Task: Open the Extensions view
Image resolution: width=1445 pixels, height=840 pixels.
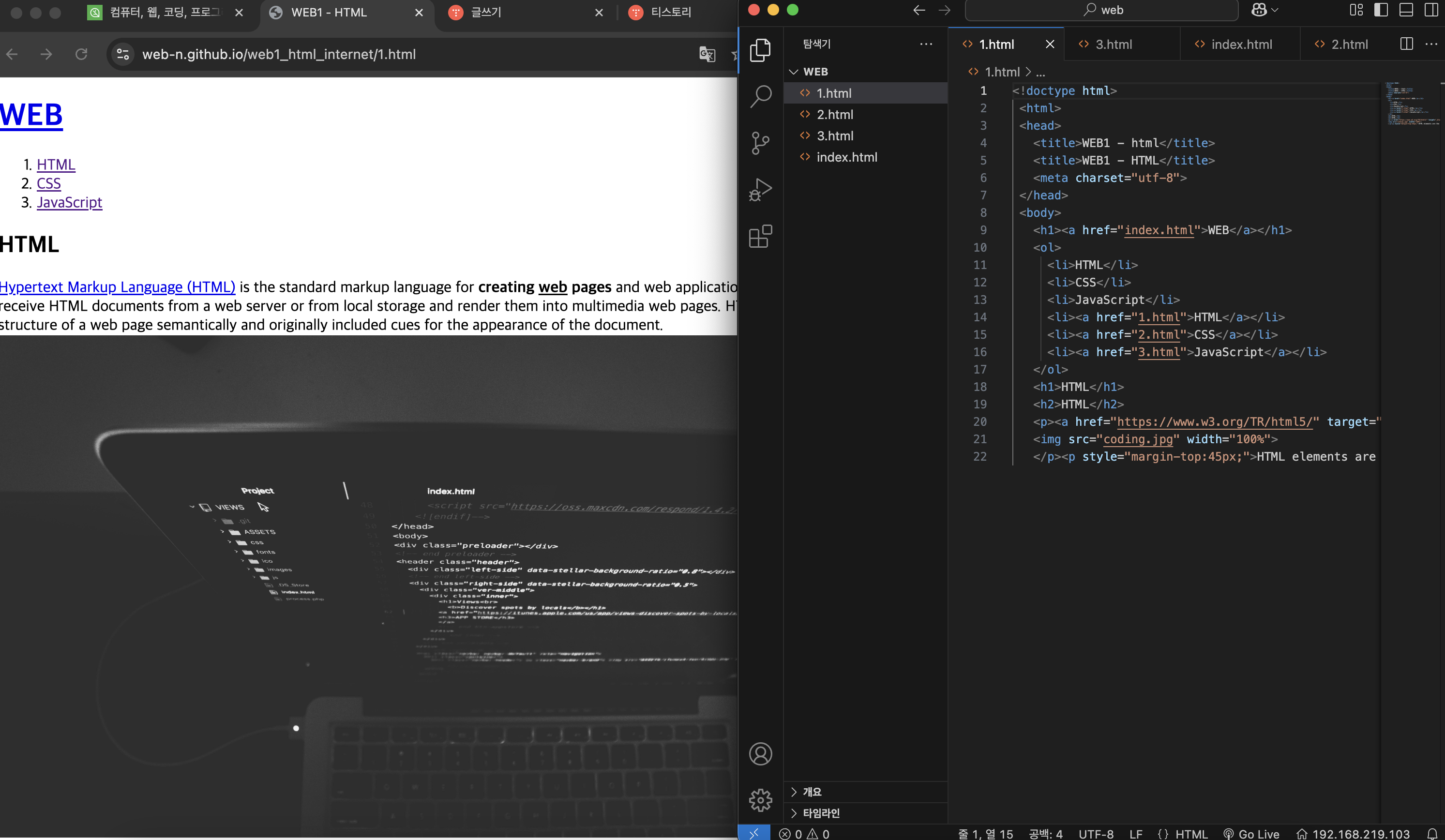Action: click(760, 236)
